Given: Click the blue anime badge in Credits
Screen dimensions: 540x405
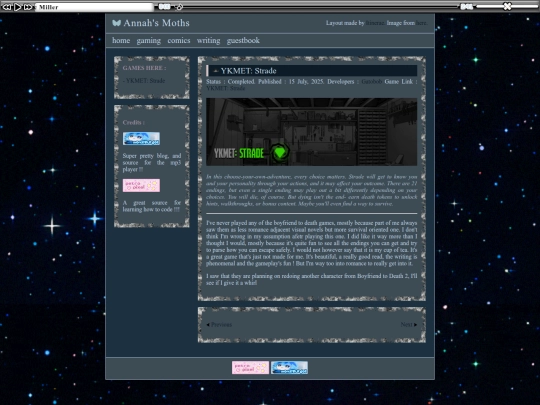Looking at the screenshot, I should (141, 138).
